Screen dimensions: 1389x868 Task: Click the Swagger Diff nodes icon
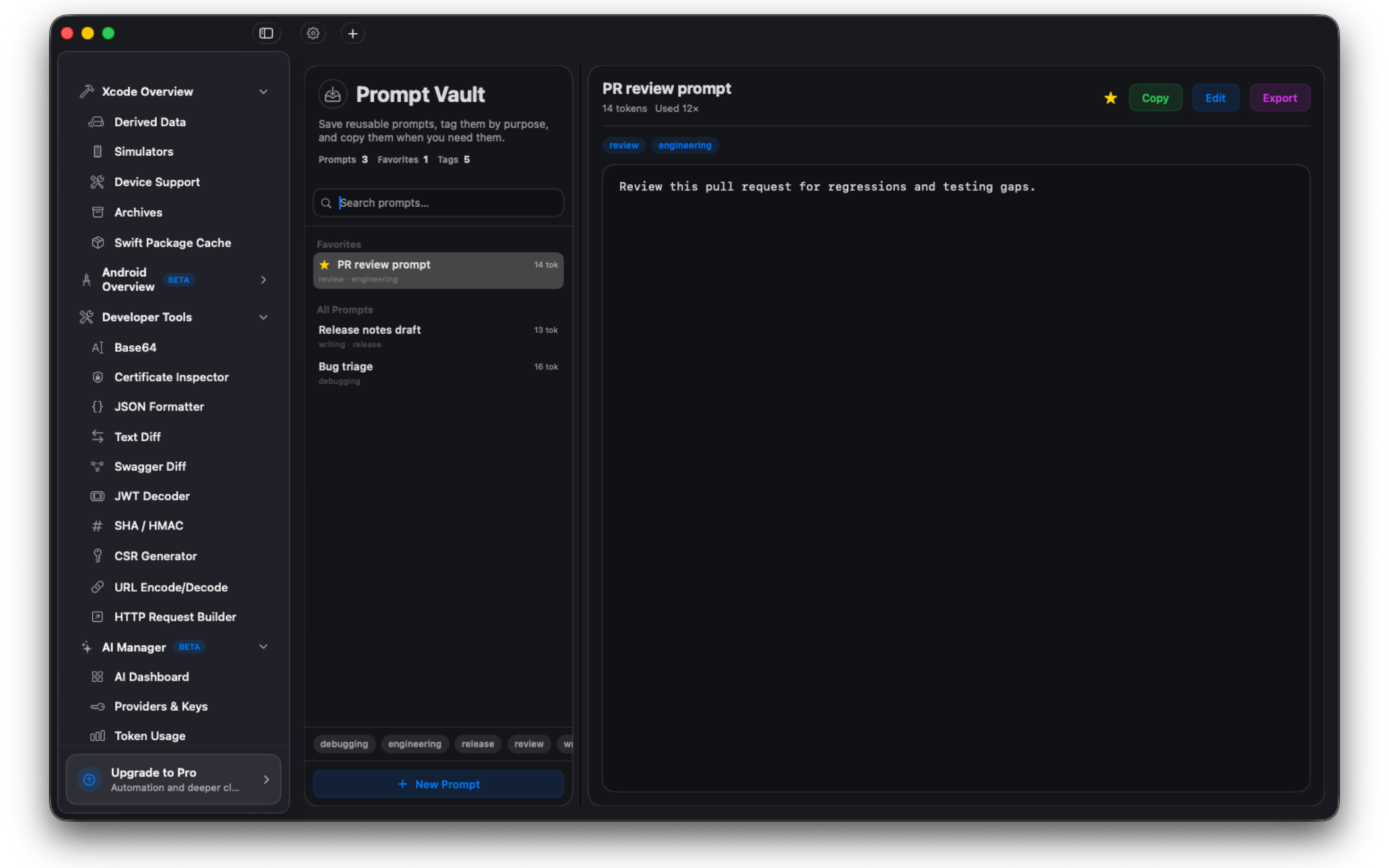[97, 467]
